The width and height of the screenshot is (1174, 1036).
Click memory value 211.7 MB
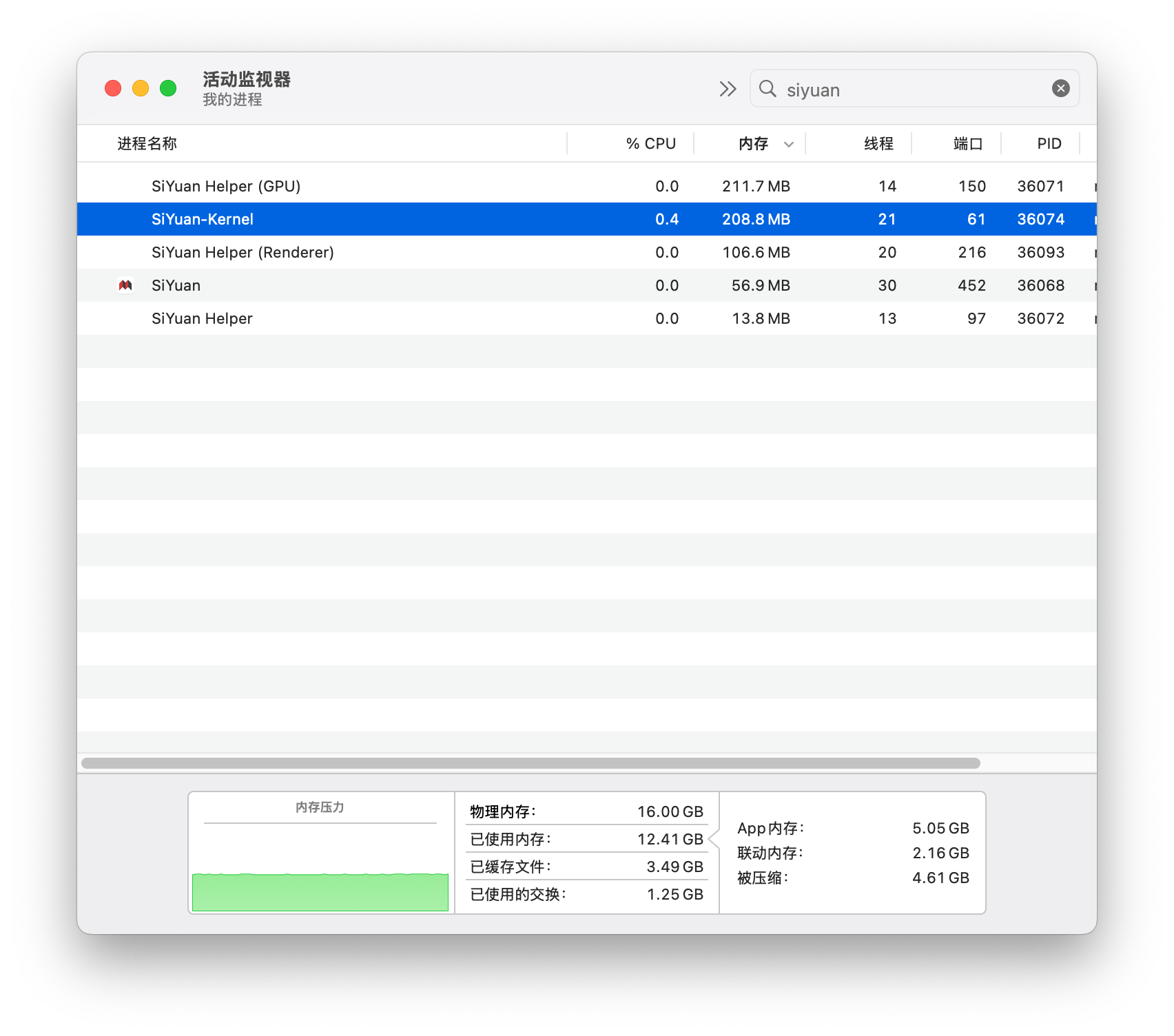[x=756, y=186]
